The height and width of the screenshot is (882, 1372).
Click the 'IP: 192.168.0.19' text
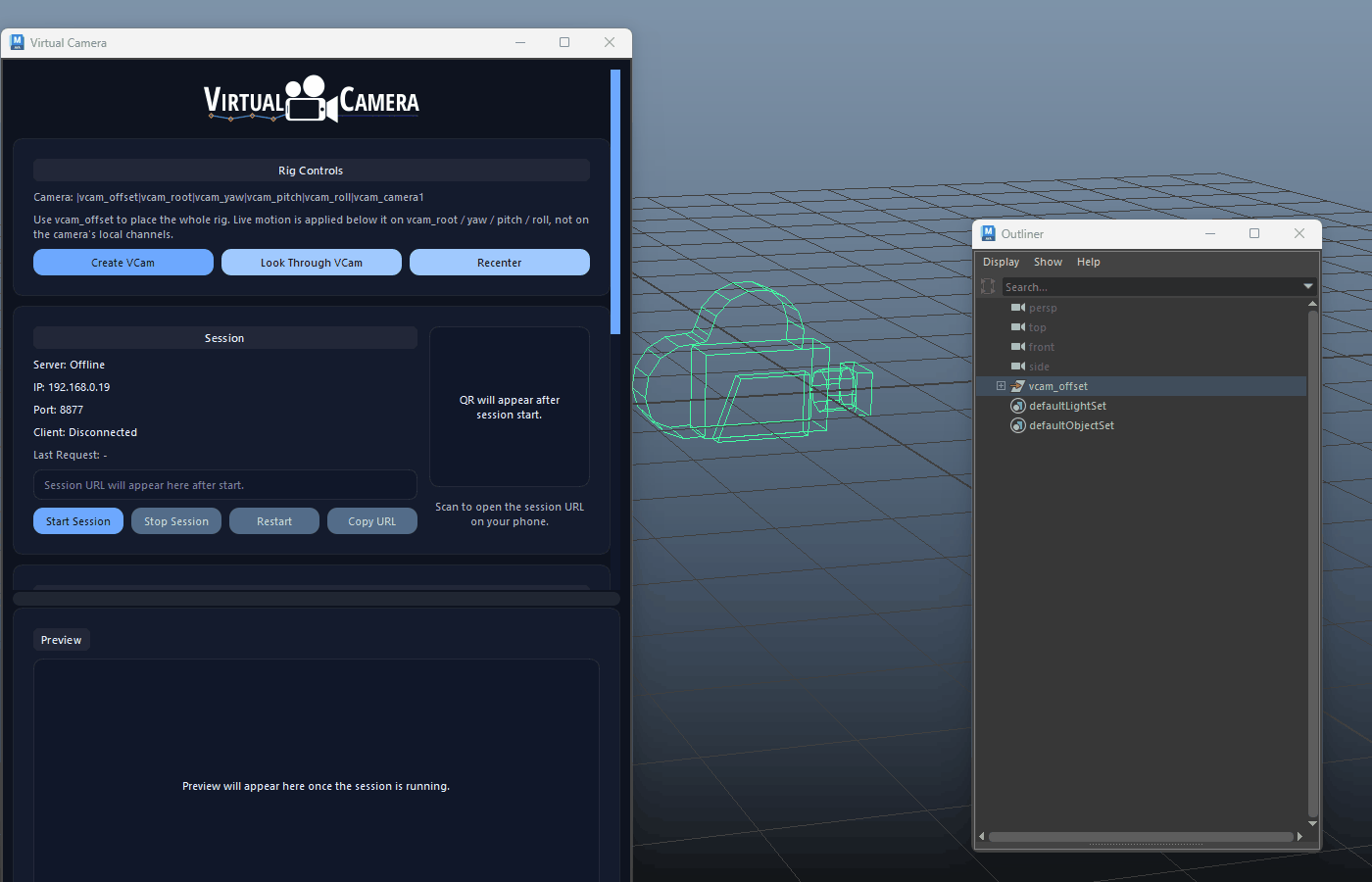point(72,387)
